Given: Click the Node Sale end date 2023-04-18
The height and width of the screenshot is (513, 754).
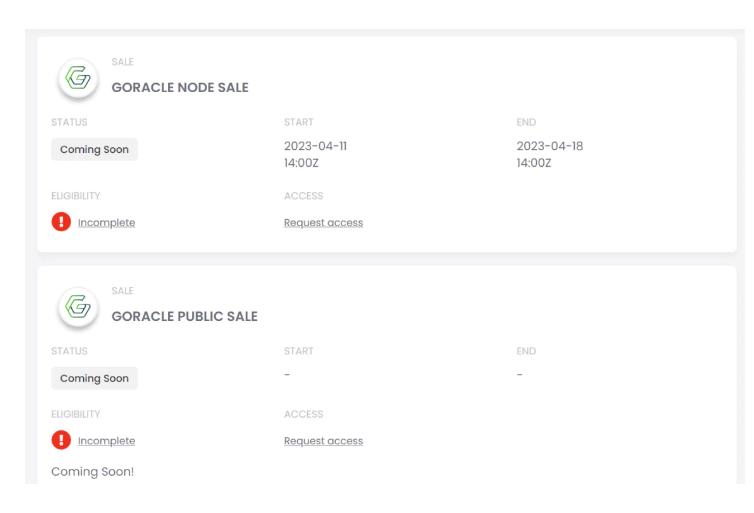Looking at the screenshot, I should pos(550,146).
